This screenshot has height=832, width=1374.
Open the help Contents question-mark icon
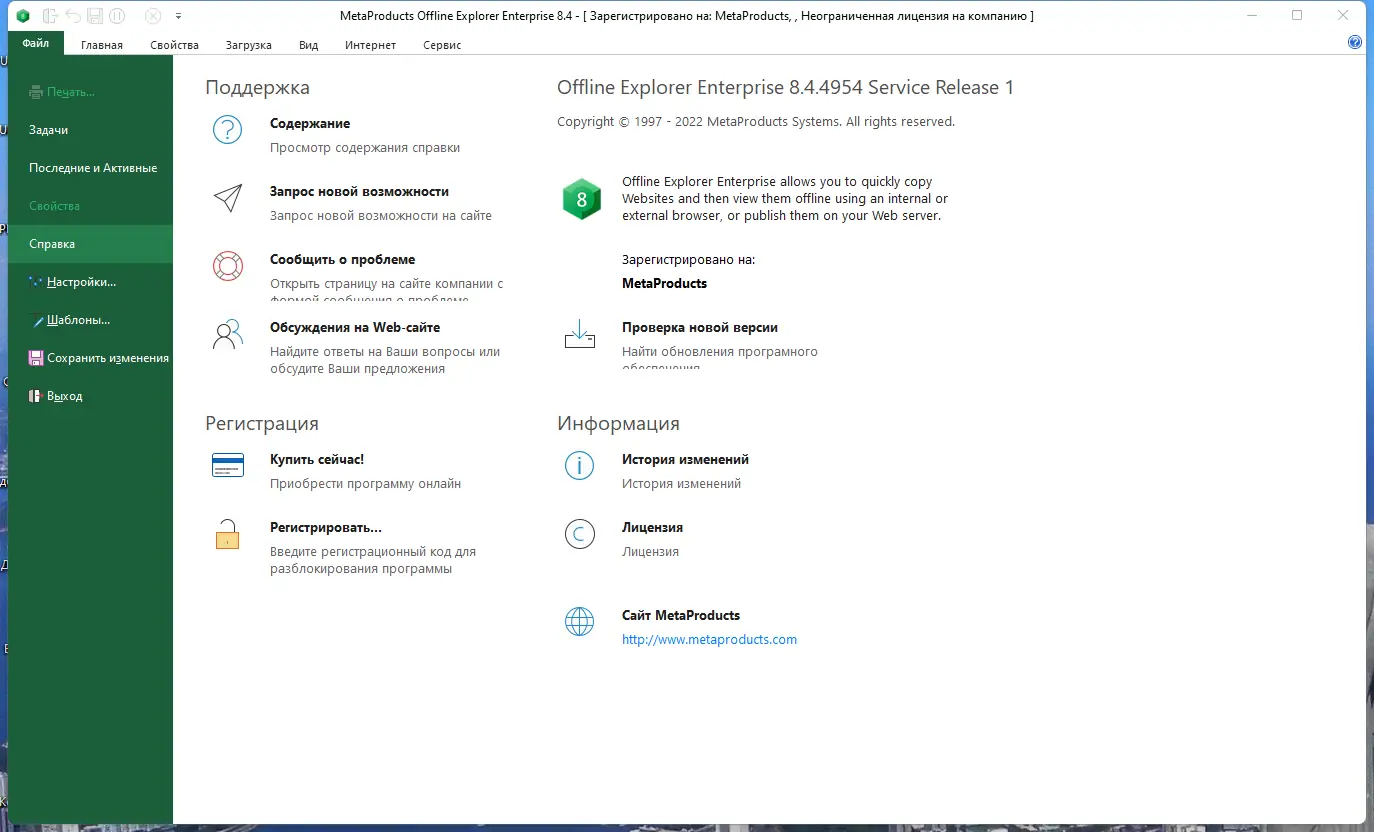[228, 129]
